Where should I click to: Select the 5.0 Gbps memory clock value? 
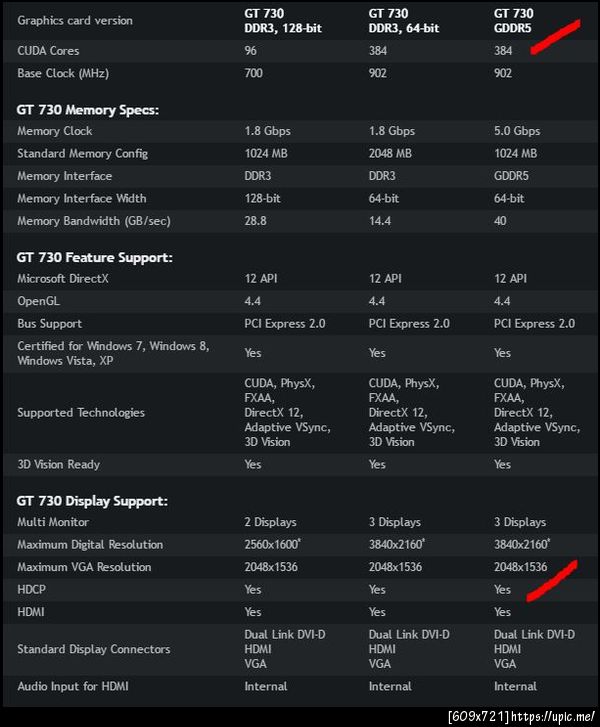tap(517, 131)
